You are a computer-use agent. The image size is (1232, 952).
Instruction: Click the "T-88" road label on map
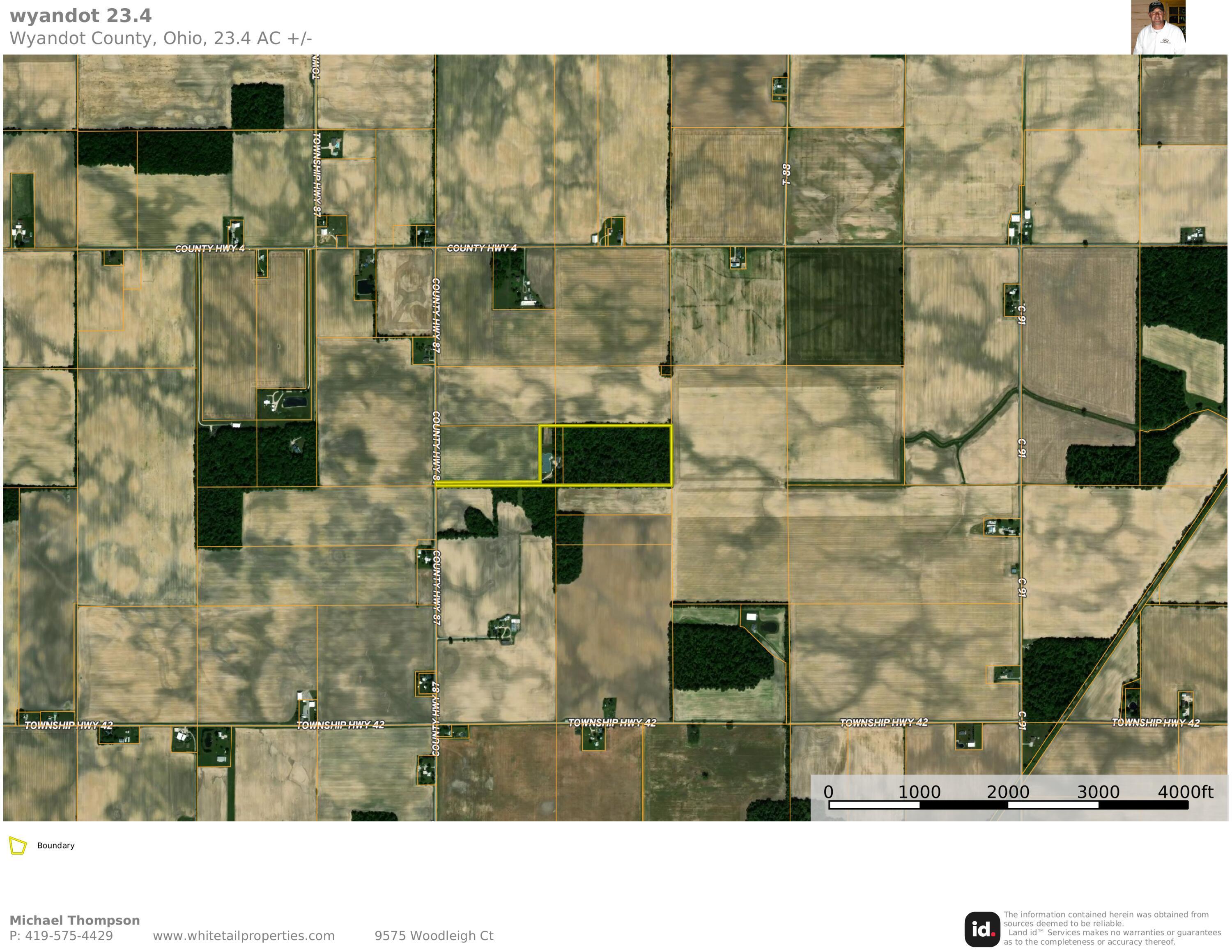click(x=786, y=174)
